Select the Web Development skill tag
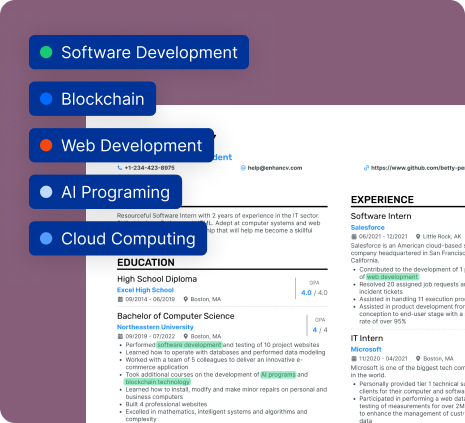The height and width of the screenshot is (423, 465). 121,145
